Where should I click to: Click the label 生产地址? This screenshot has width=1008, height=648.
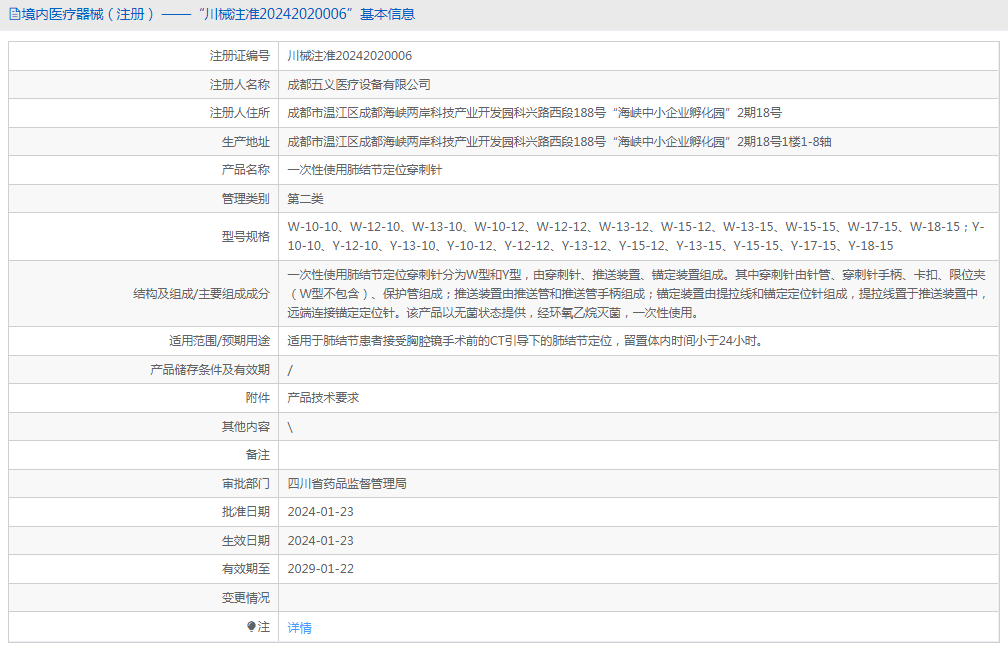click(246, 141)
